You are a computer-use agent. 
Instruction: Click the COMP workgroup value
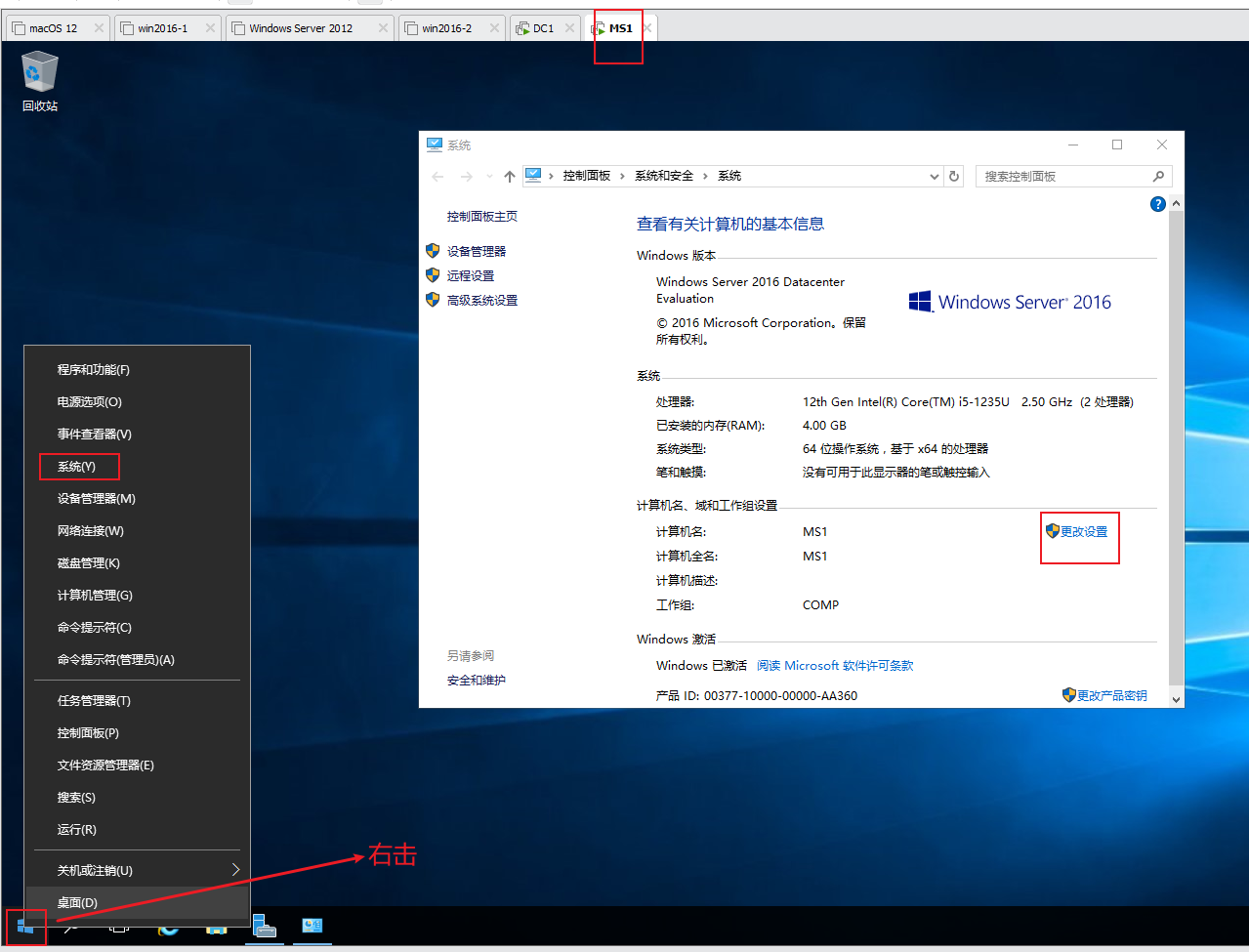click(x=820, y=604)
